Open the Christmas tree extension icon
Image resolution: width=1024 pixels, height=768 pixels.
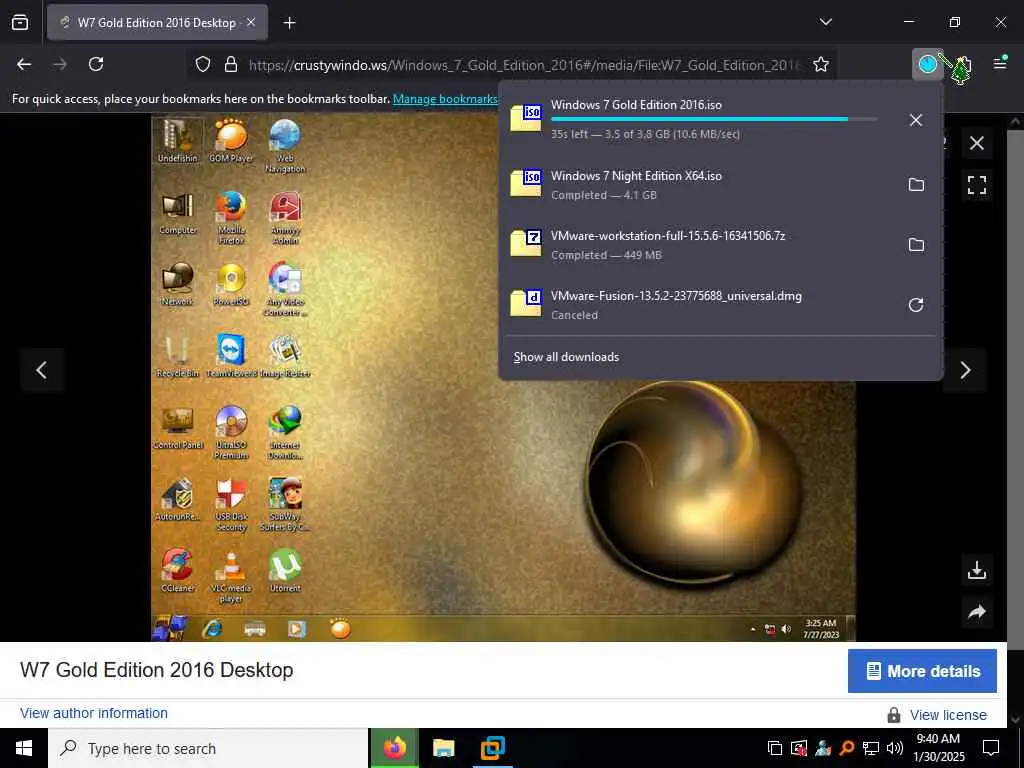[960, 68]
